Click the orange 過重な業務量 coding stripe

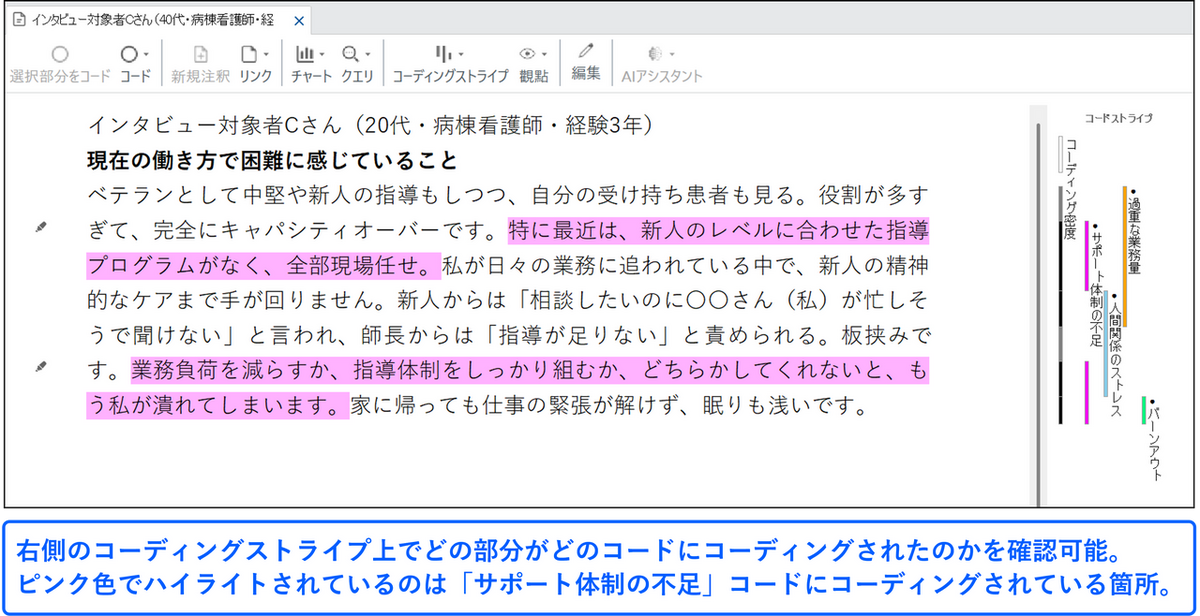tap(1125, 240)
